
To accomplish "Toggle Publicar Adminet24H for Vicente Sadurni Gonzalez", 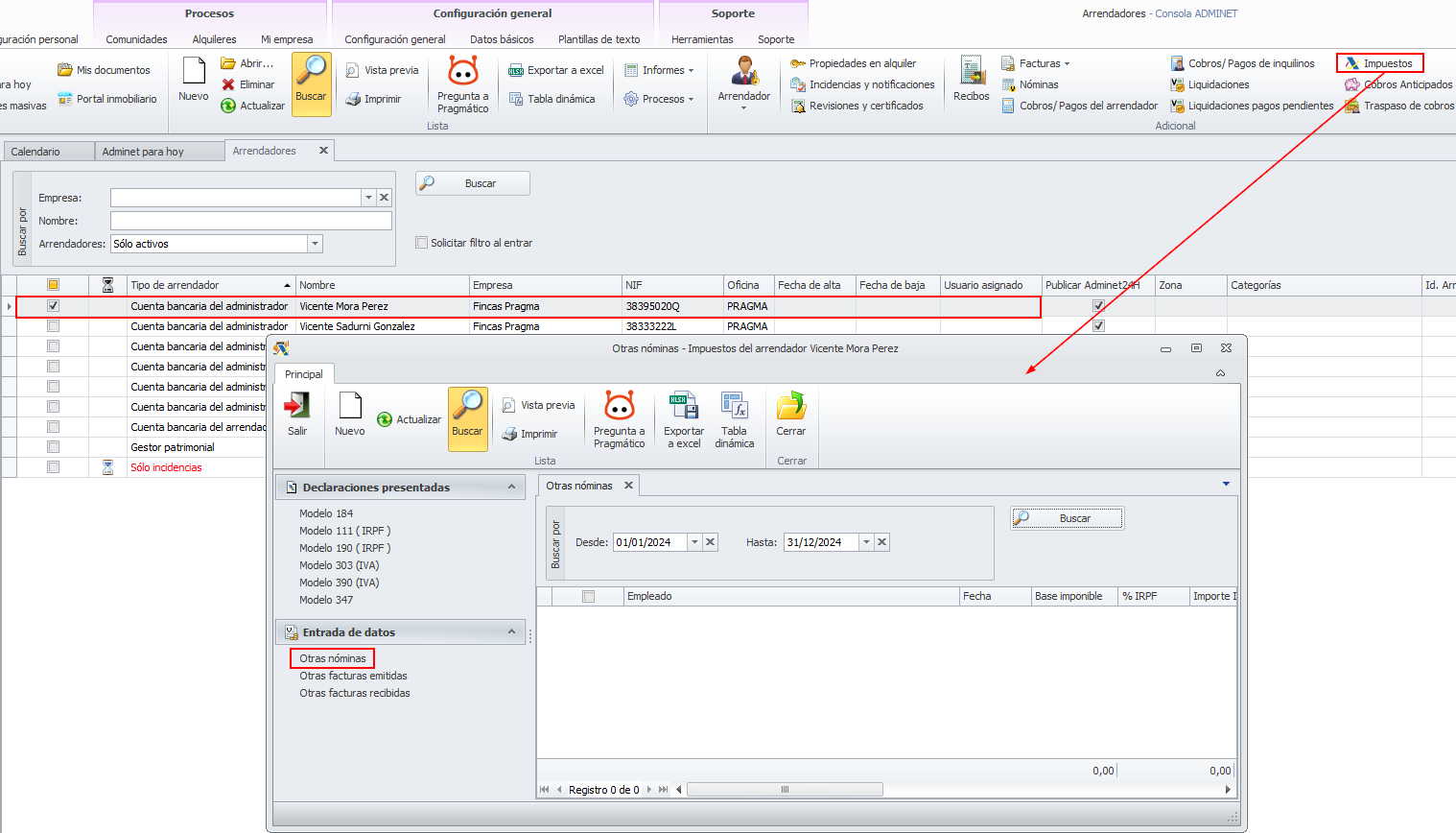I will coord(1099,326).
